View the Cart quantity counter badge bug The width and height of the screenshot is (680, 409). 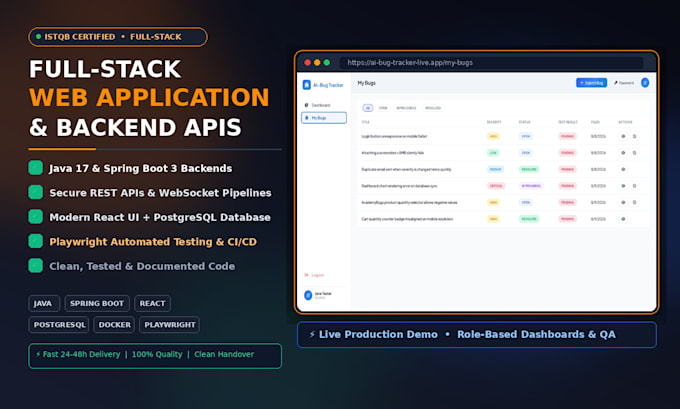[x=623, y=219]
